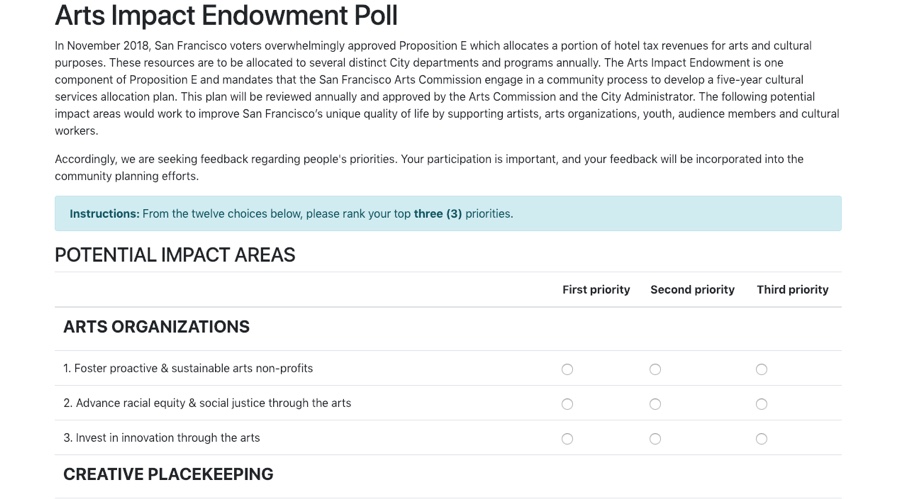900x499 pixels.
Task: Click the Third priority column header
Action: pos(792,290)
